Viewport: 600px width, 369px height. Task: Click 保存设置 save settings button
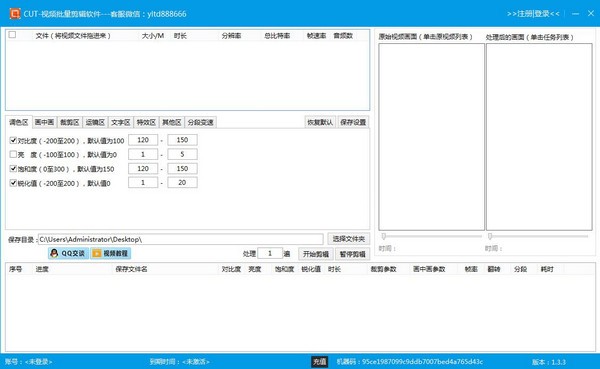tap(353, 122)
